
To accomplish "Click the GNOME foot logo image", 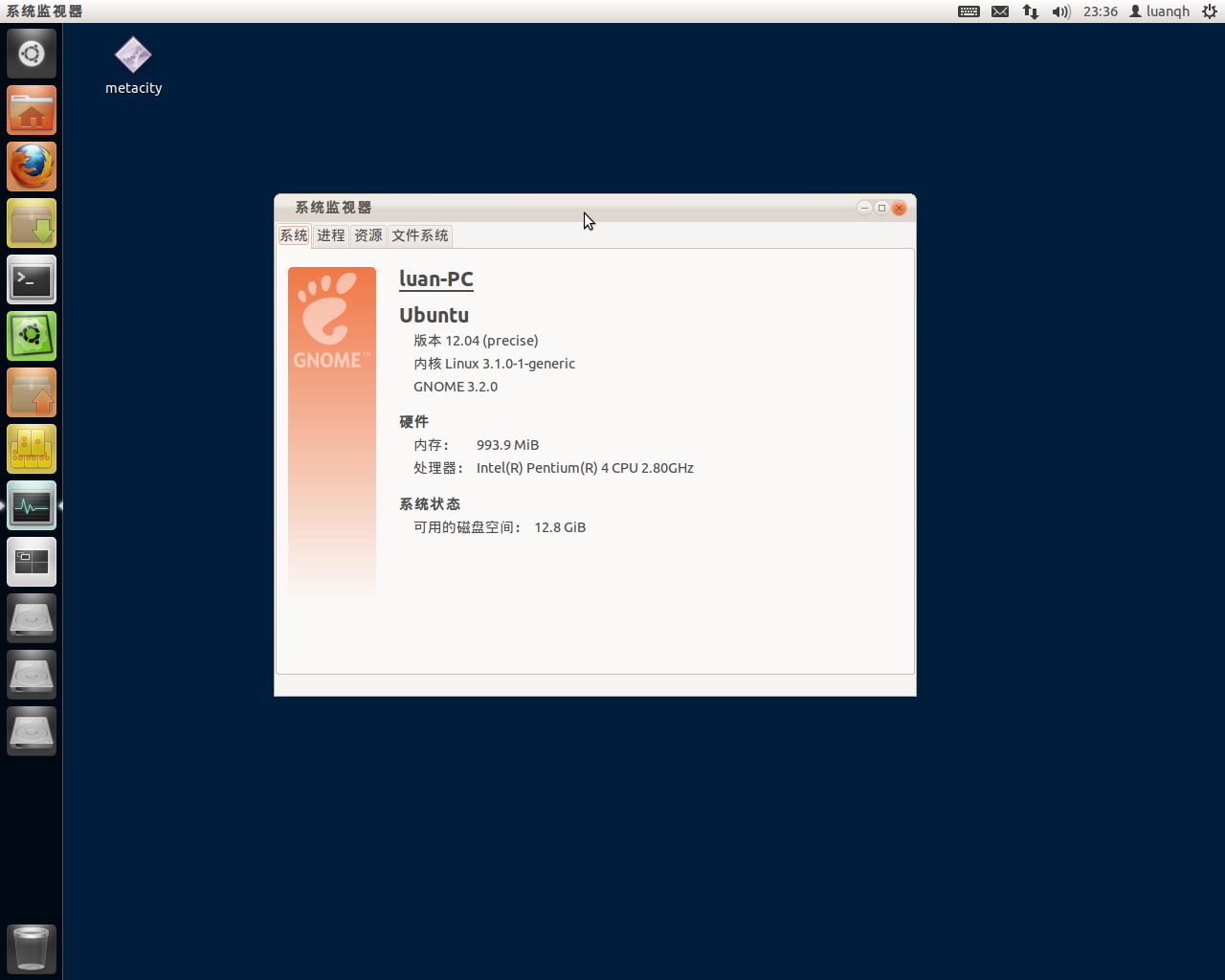I will coord(332,434).
